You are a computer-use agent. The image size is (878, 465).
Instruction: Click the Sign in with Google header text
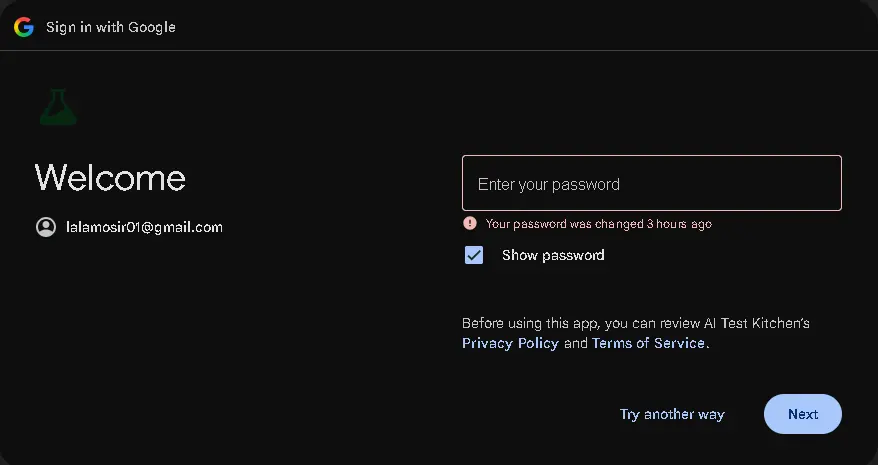[x=111, y=27]
